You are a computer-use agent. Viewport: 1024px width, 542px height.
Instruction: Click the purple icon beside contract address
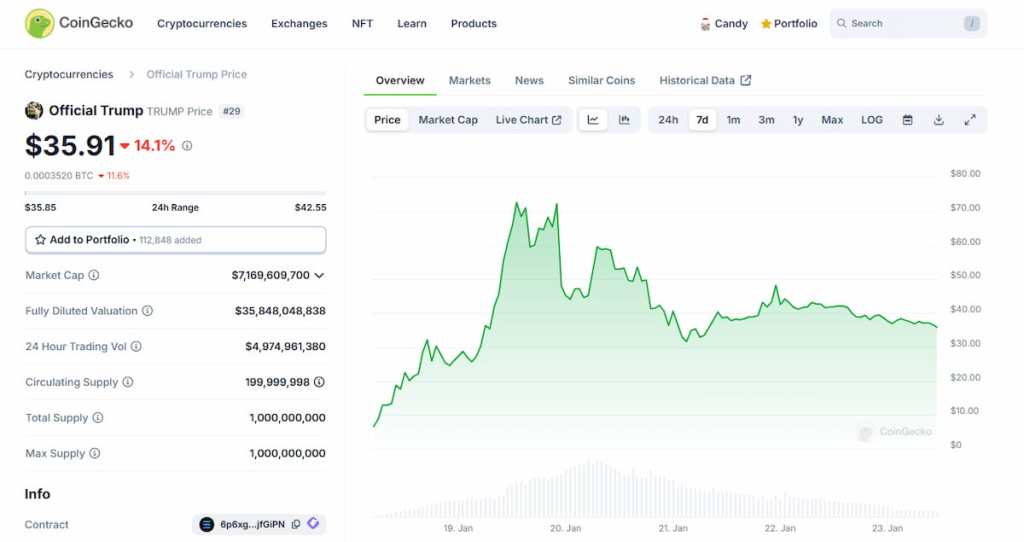pos(313,524)
